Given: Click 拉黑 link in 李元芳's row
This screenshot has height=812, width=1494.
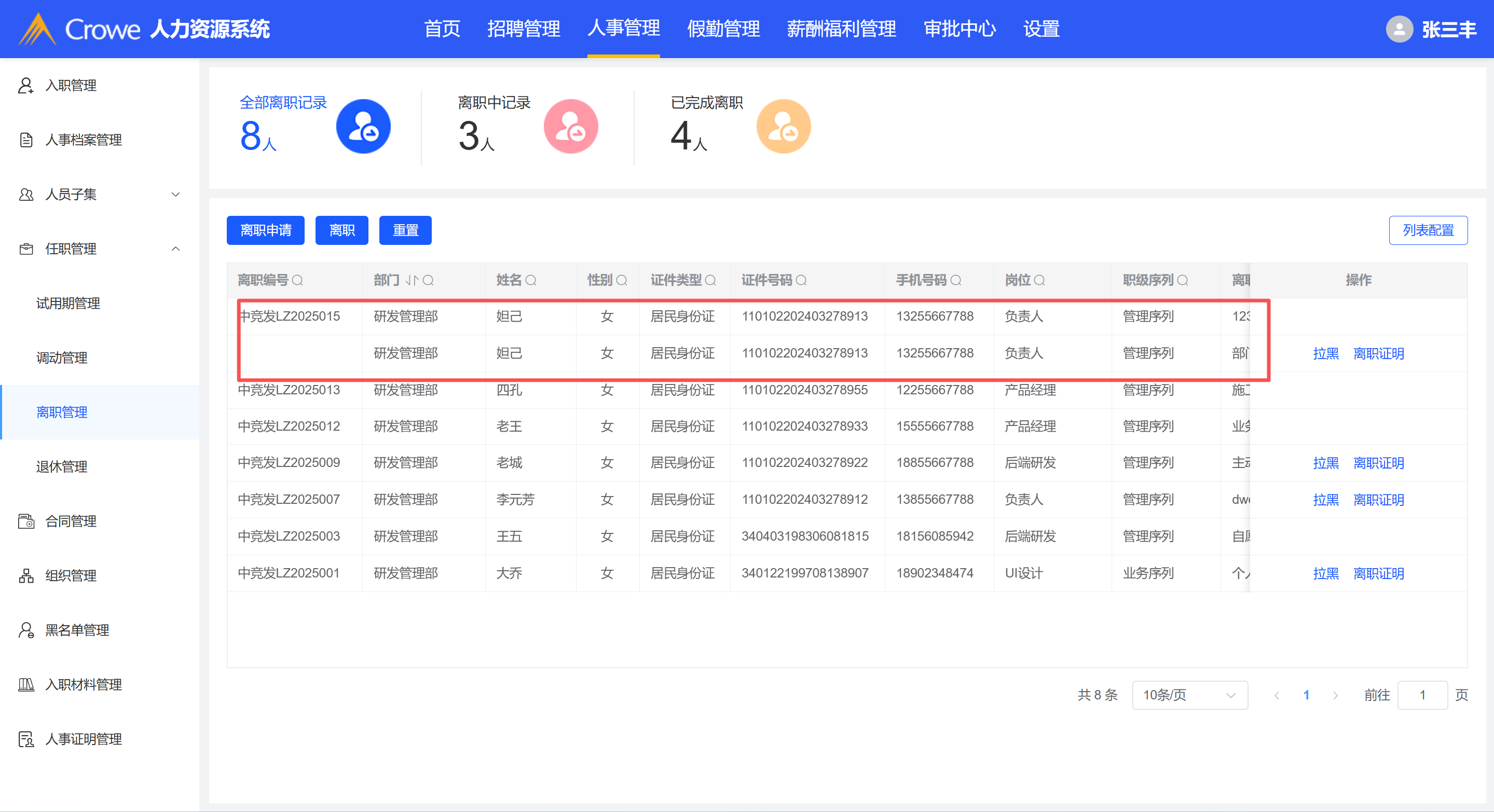Looking at the screenshot, I should [1325, 499].
